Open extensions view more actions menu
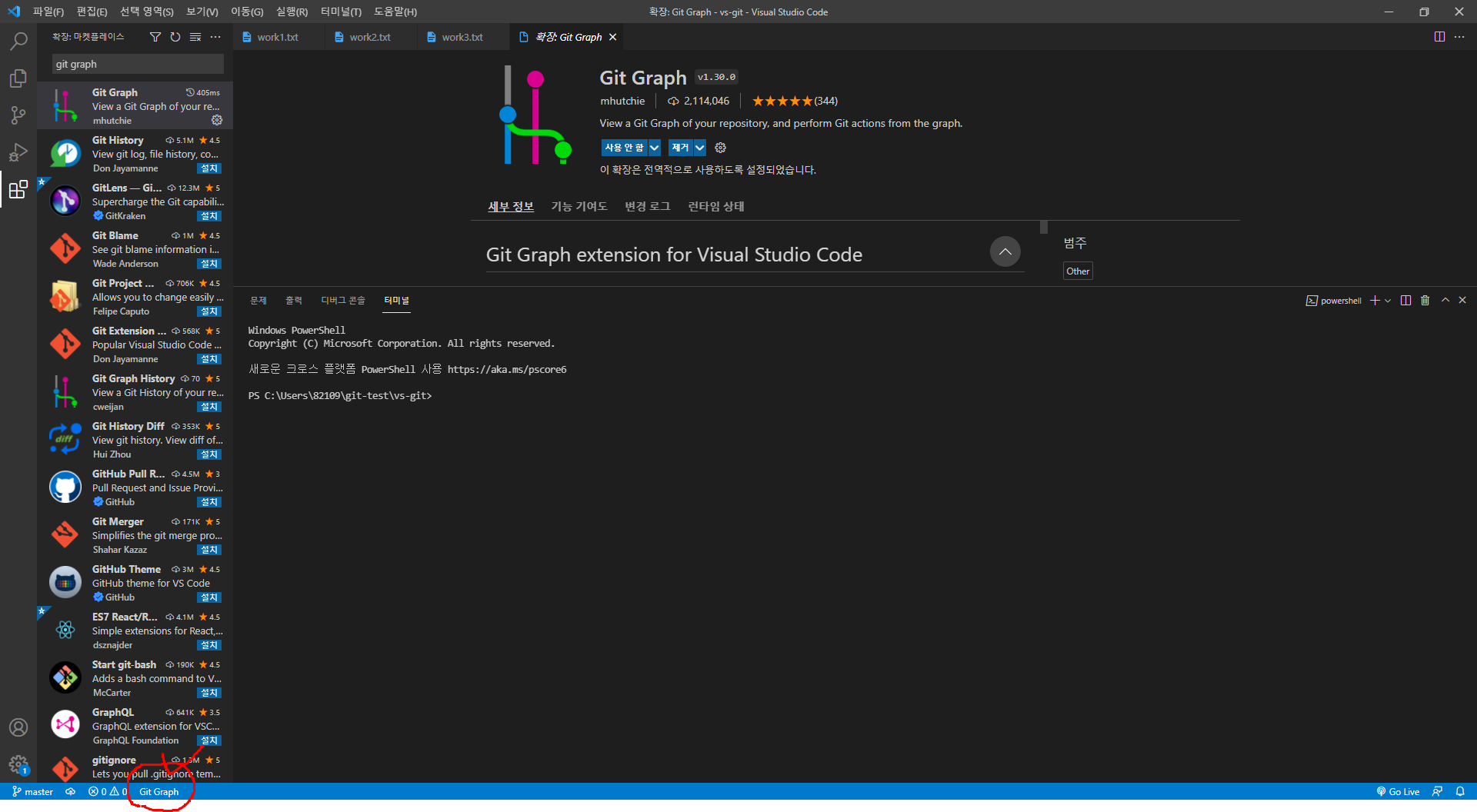 pyautogui.click(x=215, y=37)
